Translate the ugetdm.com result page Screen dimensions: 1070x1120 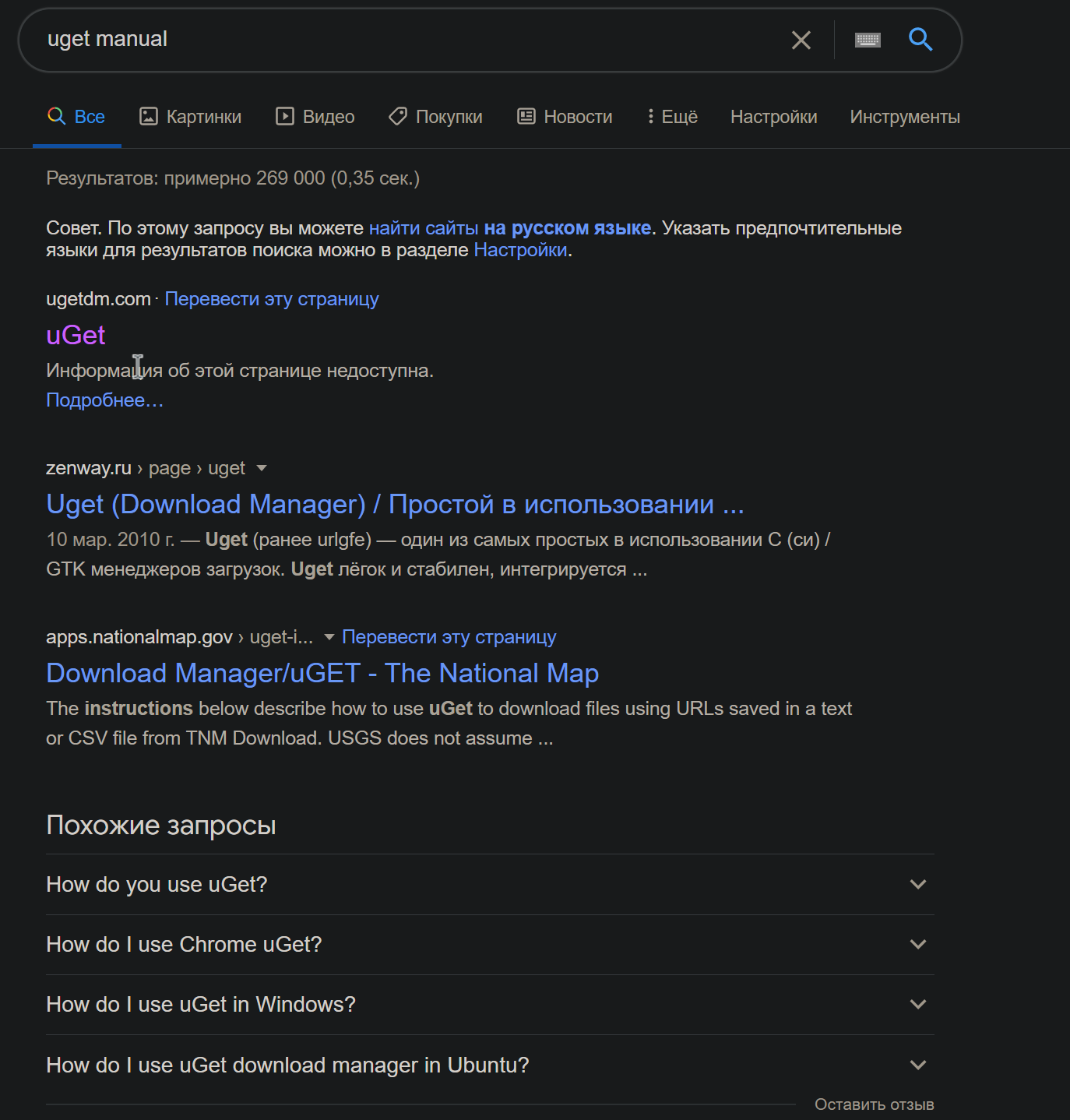click(272, 299)
